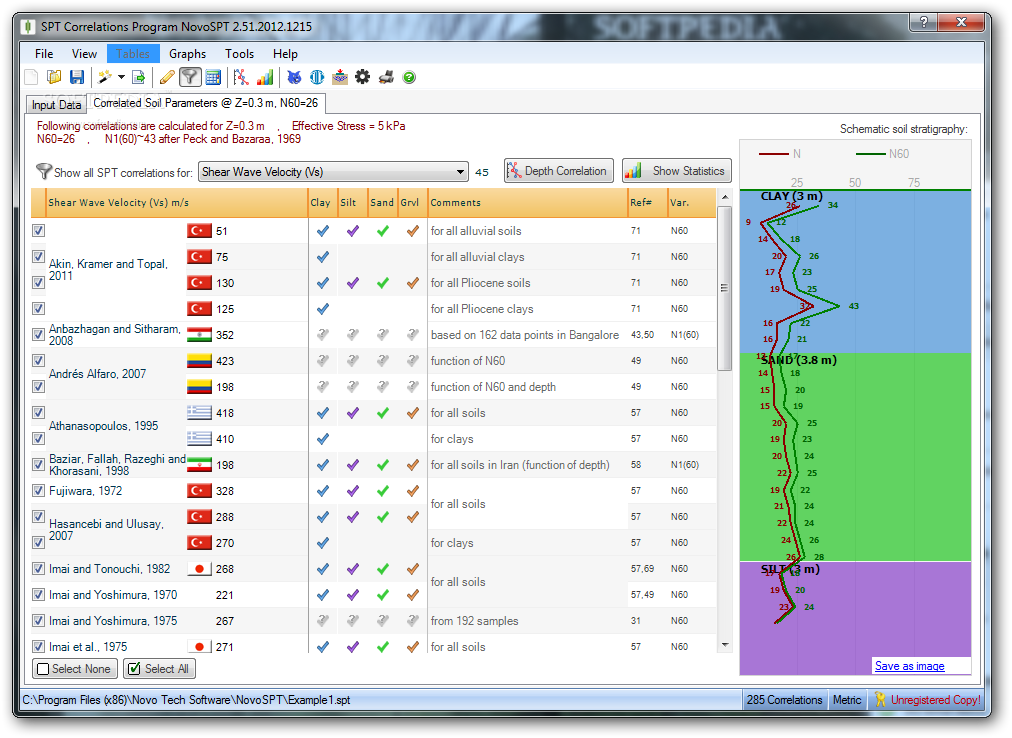Toggle checkbox for Anbazhagan and Sitharam row
This screenshot has width=1012, height=738.
pos(38,334)
